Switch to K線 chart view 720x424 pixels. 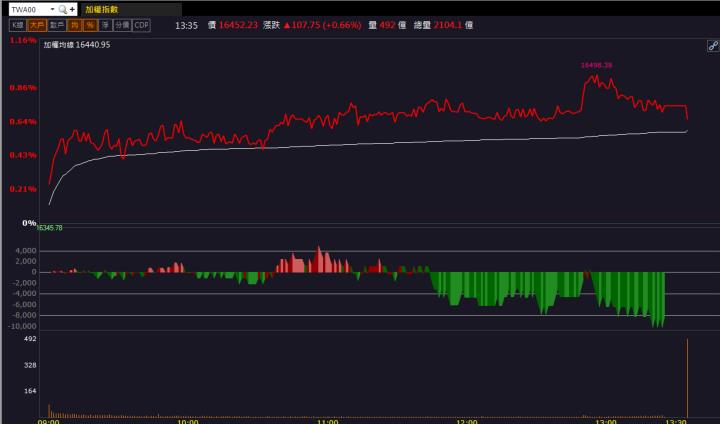(x=17, y=25)
